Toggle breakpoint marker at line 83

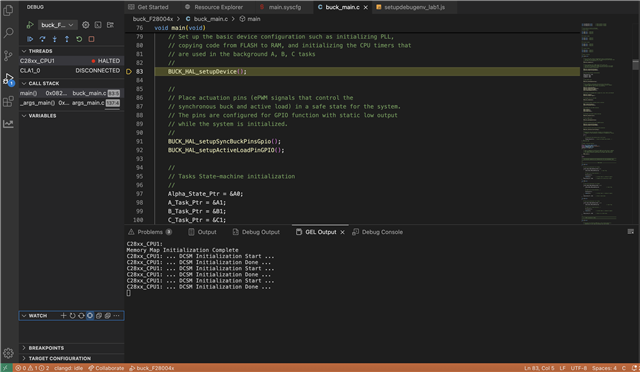pyautogui.click(x=129, y=71)
